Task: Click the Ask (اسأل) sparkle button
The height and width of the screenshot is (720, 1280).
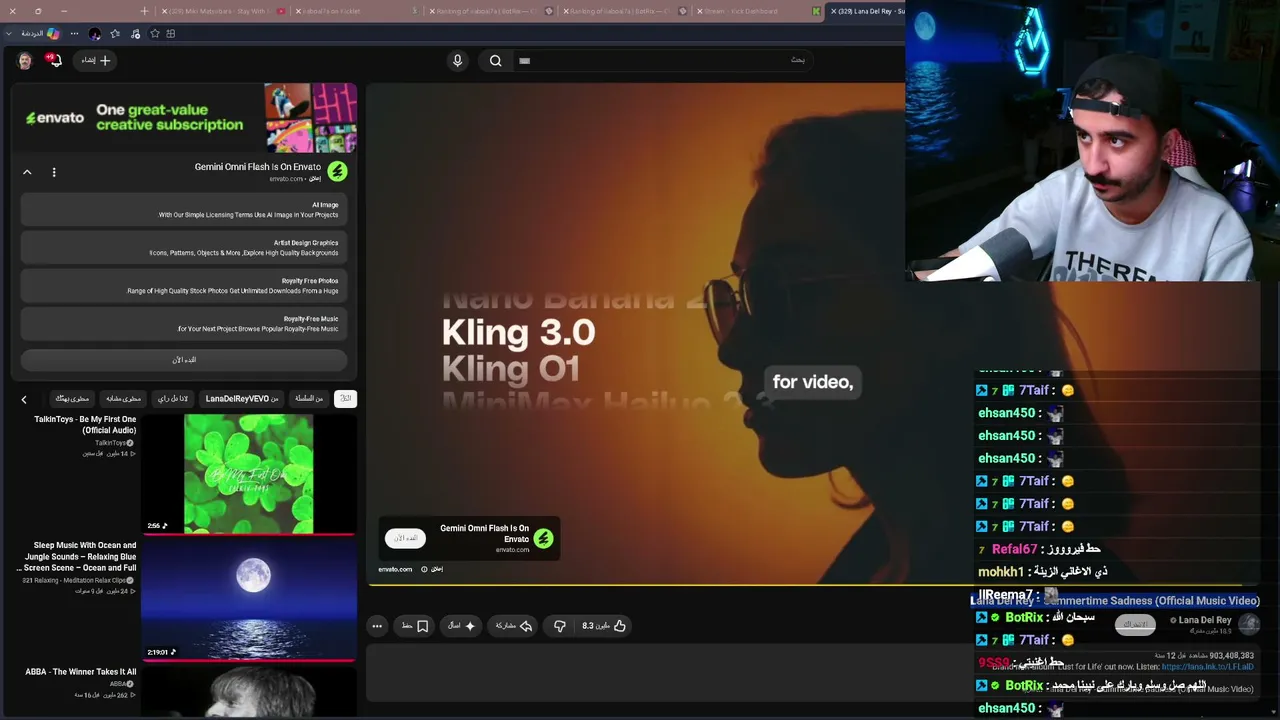Action: pyautogui.click(x=461, y=626)
